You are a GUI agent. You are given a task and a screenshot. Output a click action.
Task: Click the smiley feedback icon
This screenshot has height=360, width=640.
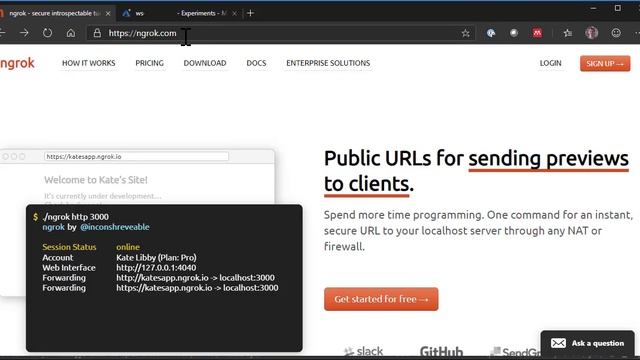pos(616,33)
